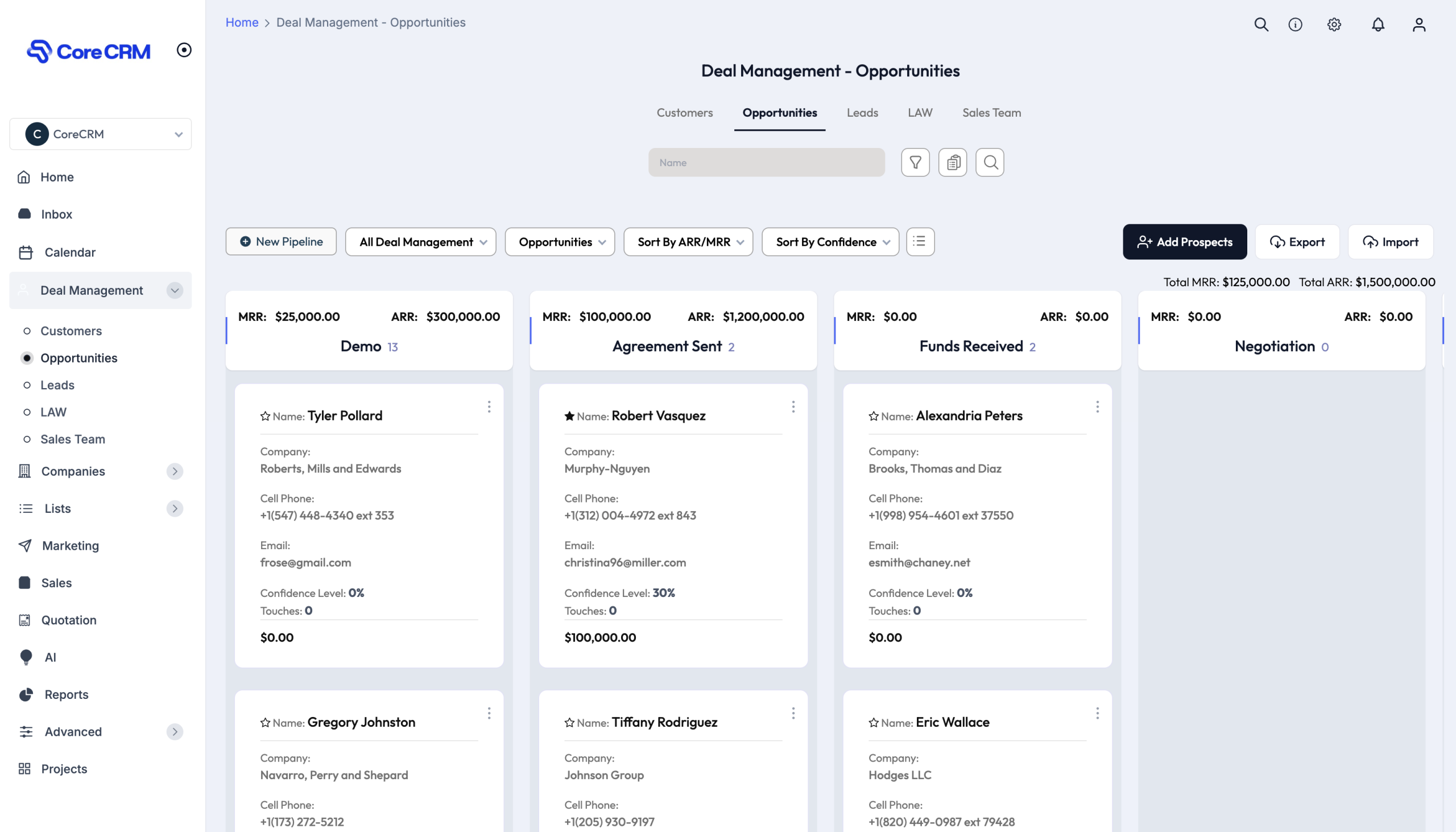Screen dimensions: 1456x832
Task: Click Home breadcrumb link
Action: [242, 22]
